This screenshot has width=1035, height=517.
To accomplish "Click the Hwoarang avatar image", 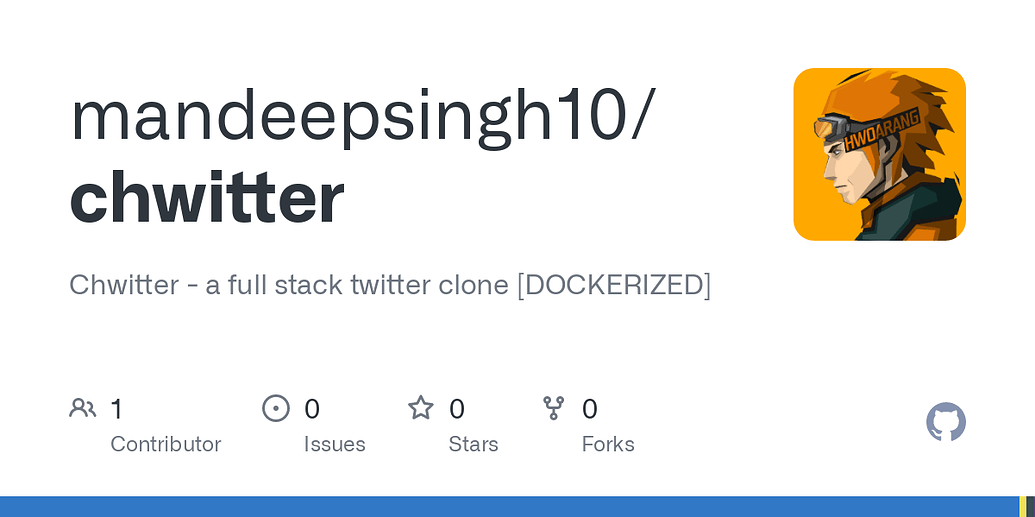I will (x=879, y=154).
